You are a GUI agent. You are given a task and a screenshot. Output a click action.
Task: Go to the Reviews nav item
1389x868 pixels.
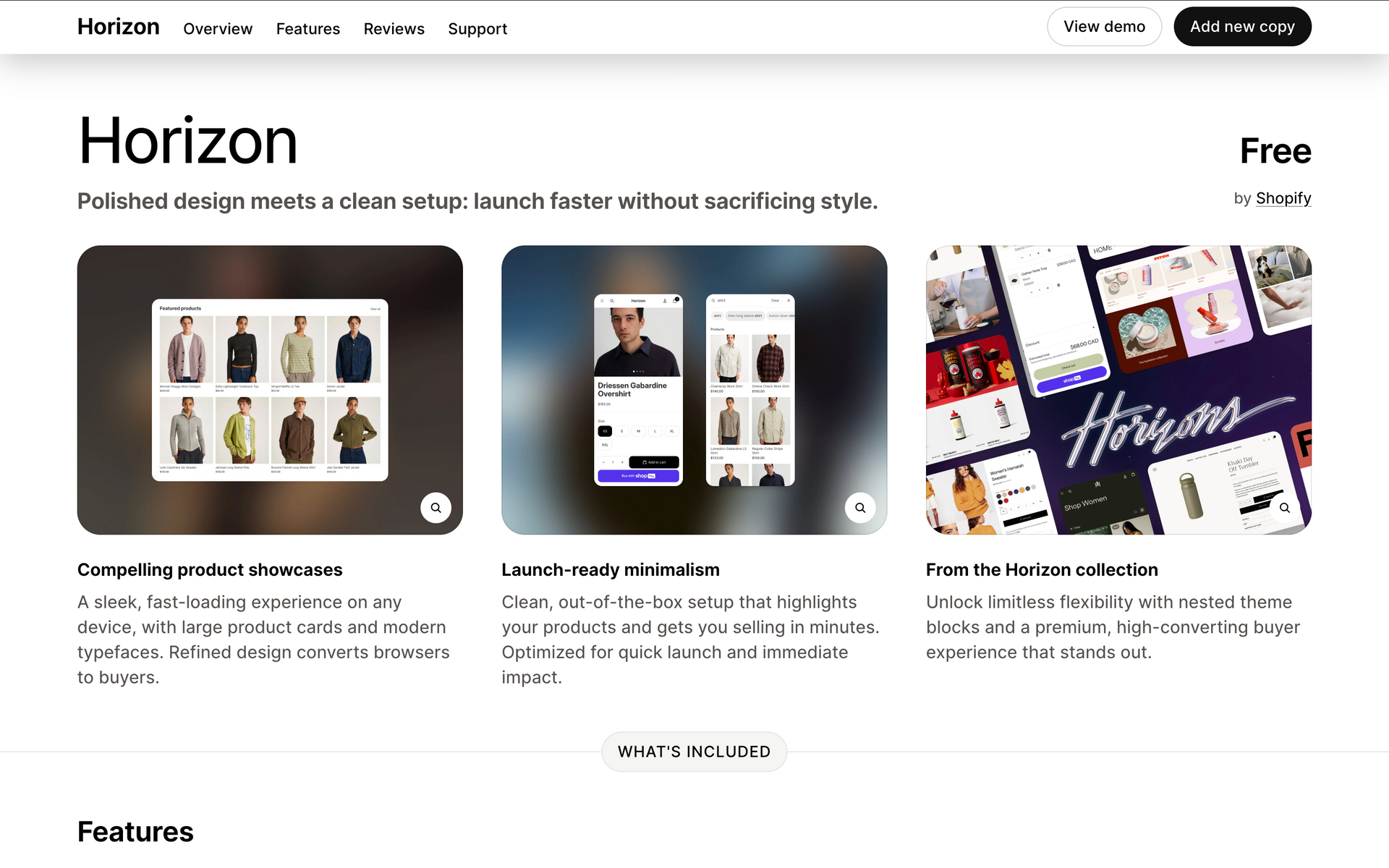click(x=394, y=29)
